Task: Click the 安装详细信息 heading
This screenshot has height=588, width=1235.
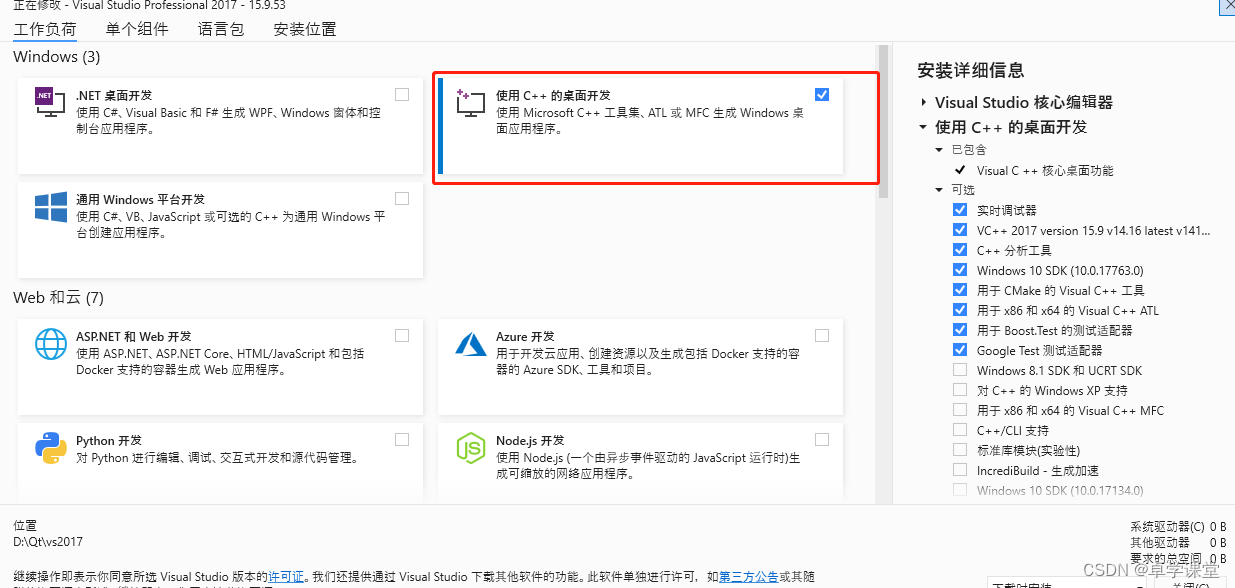Action: tap(971, 71)
